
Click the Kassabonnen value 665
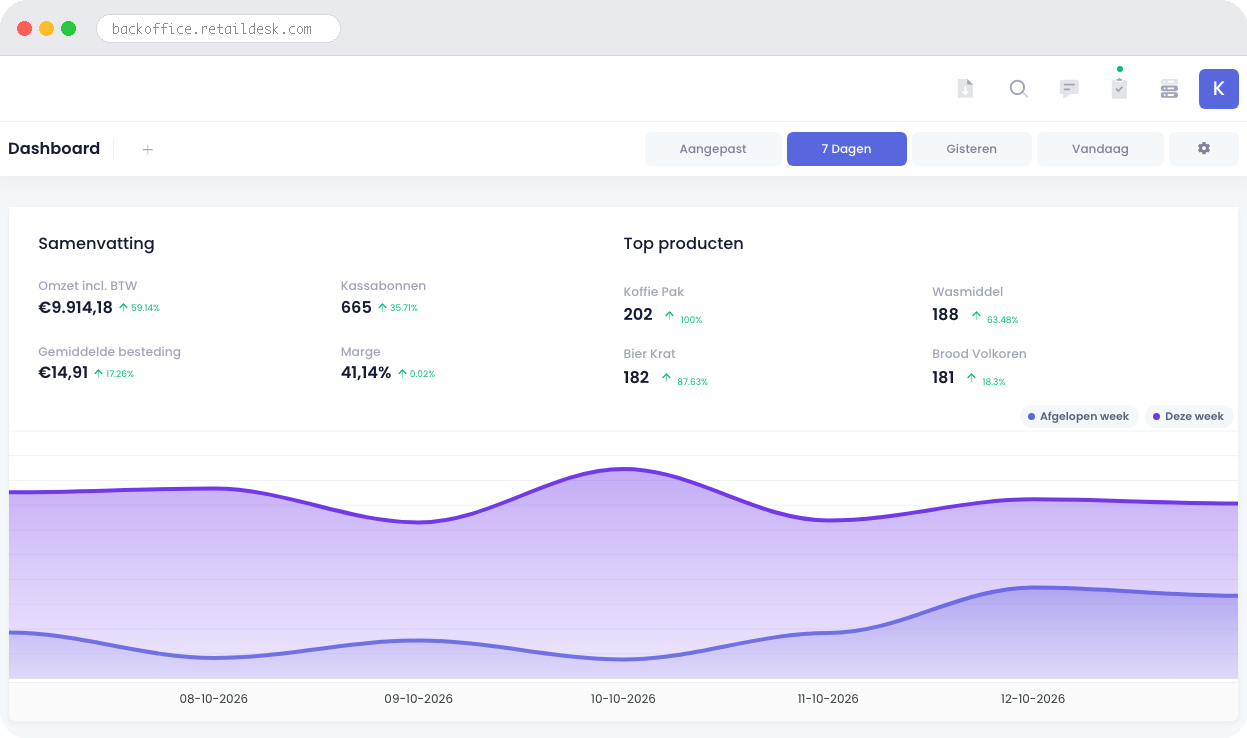(356, 308)
